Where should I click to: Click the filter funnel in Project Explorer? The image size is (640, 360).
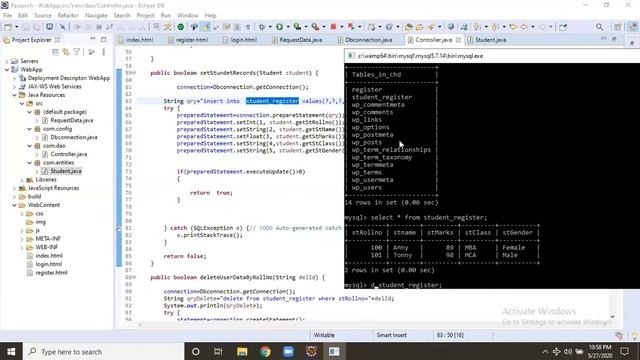(76, 52)
